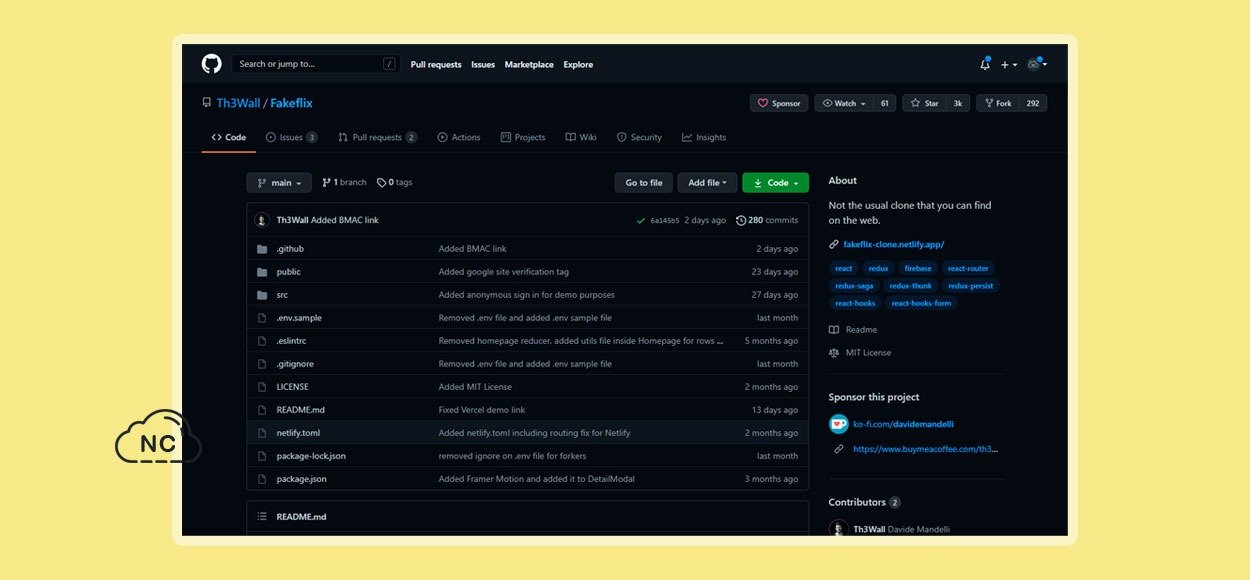Open Issues in top navigation
Viewport: 1250px width, 580px height.
pos(483,65)
